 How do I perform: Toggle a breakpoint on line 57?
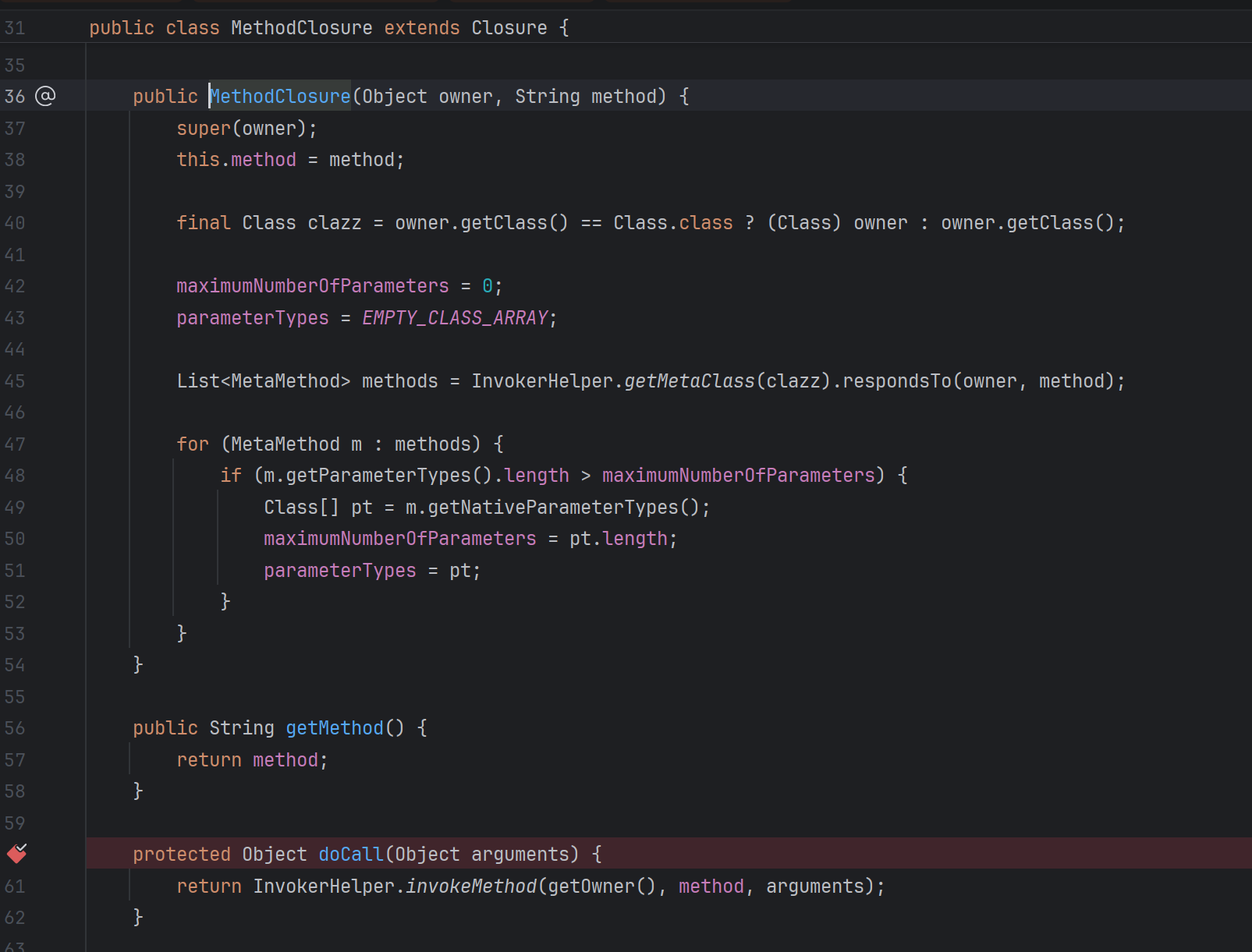point(15,760)
